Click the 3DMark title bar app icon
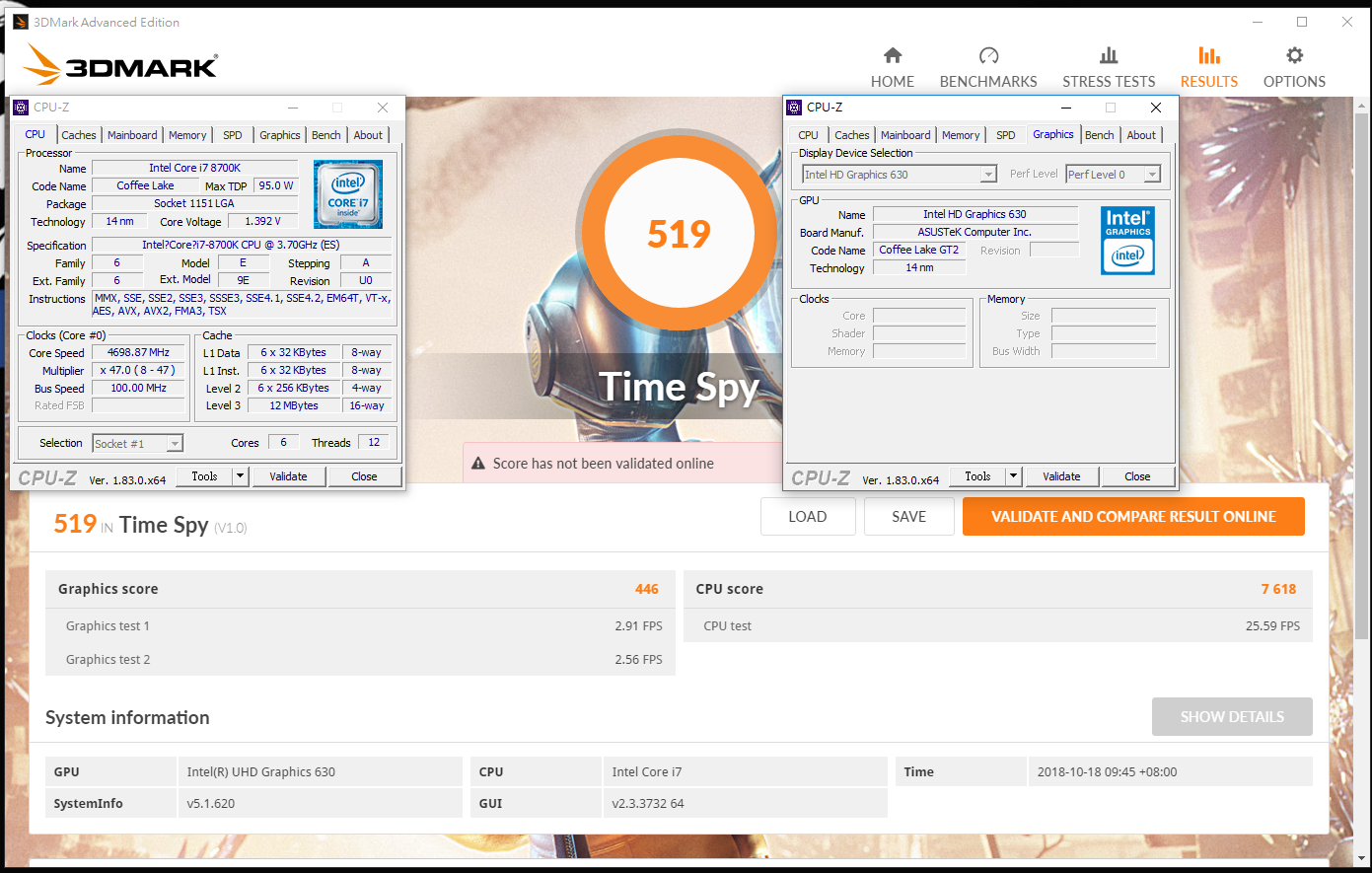The image size is (1372, 873). 20,22
